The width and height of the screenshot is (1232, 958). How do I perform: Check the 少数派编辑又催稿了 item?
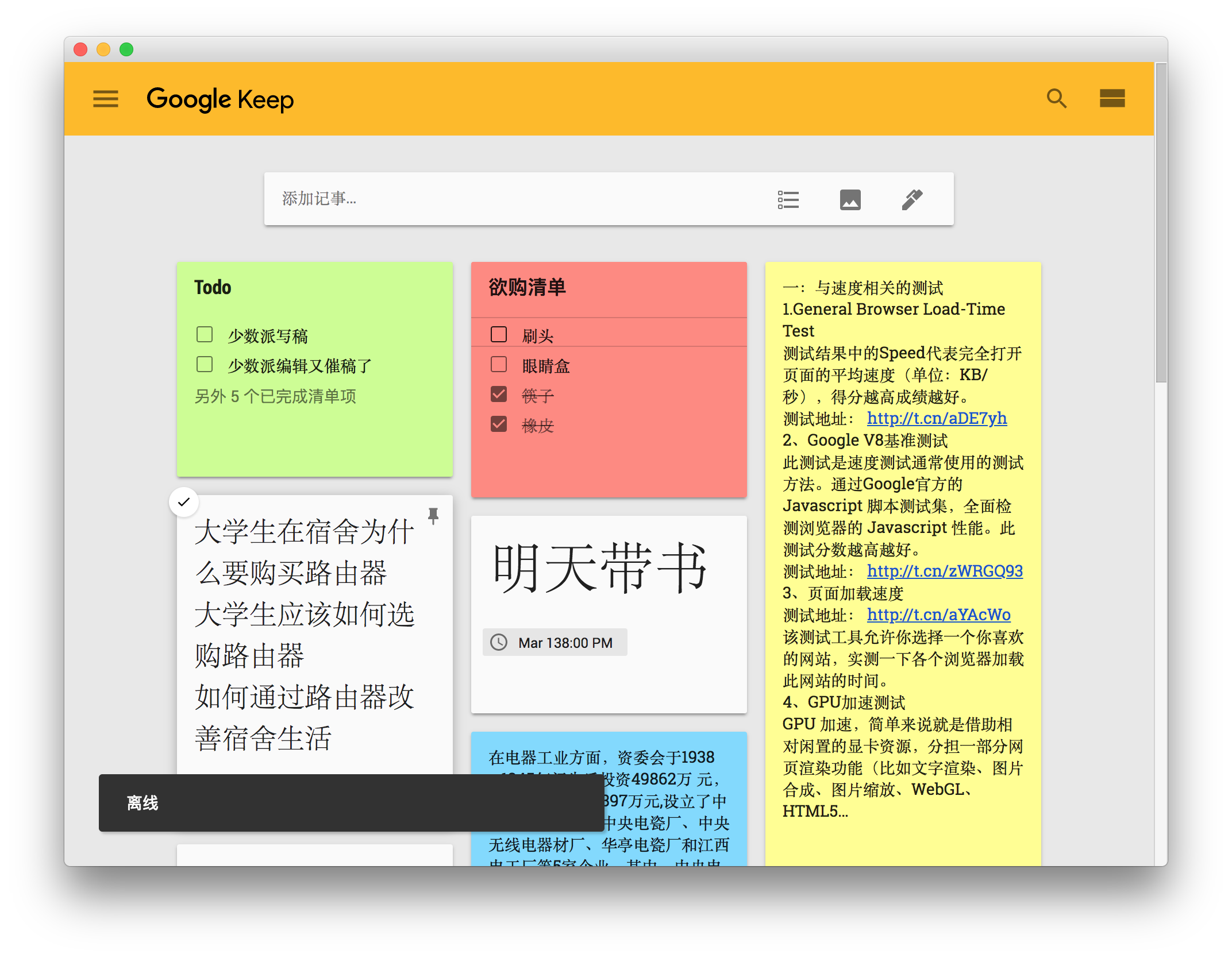point(205,364)
